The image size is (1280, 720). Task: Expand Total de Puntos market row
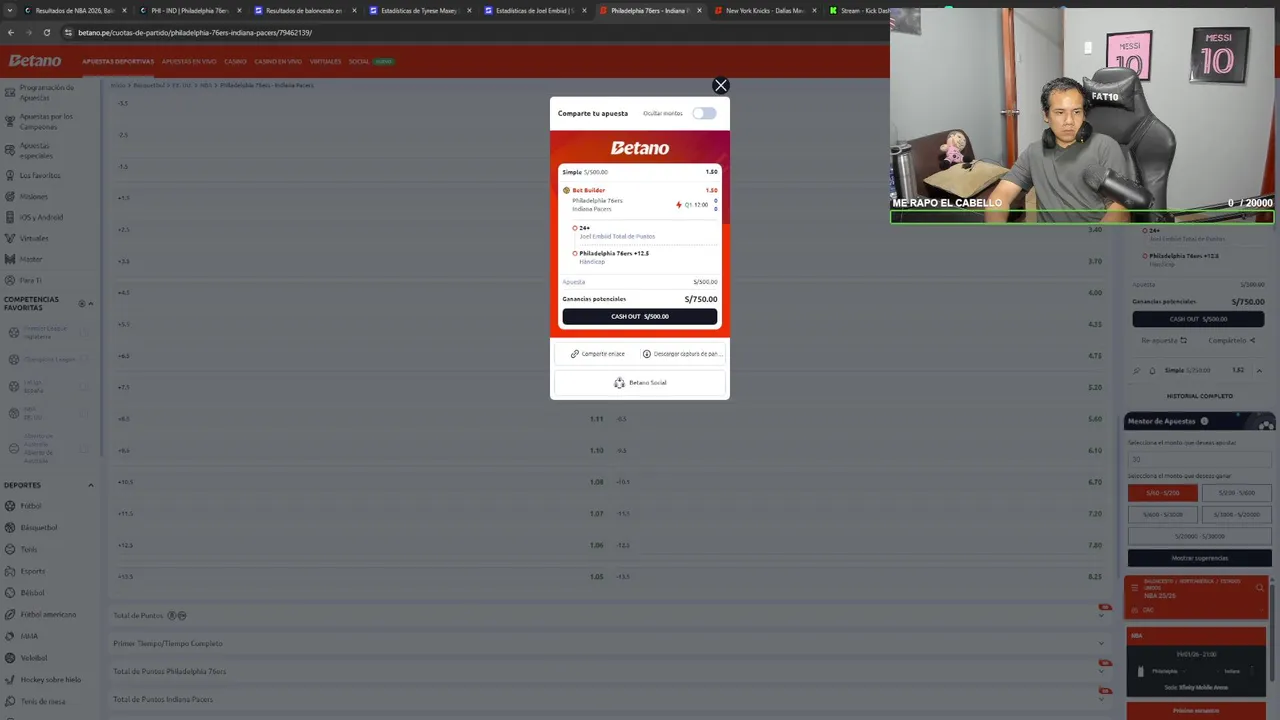coord(610,615)
